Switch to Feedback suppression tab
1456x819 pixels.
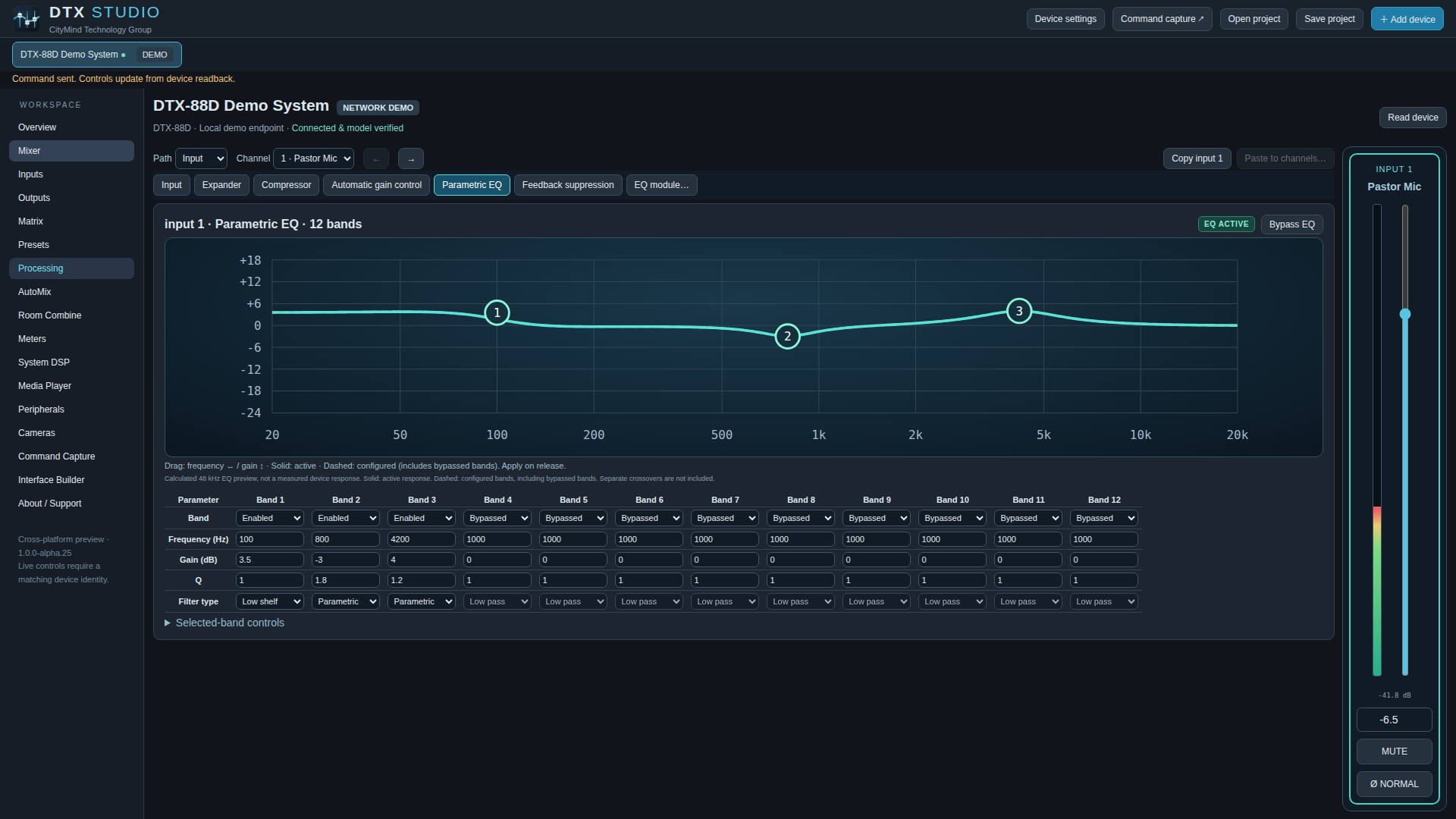(x=568, y=185)
